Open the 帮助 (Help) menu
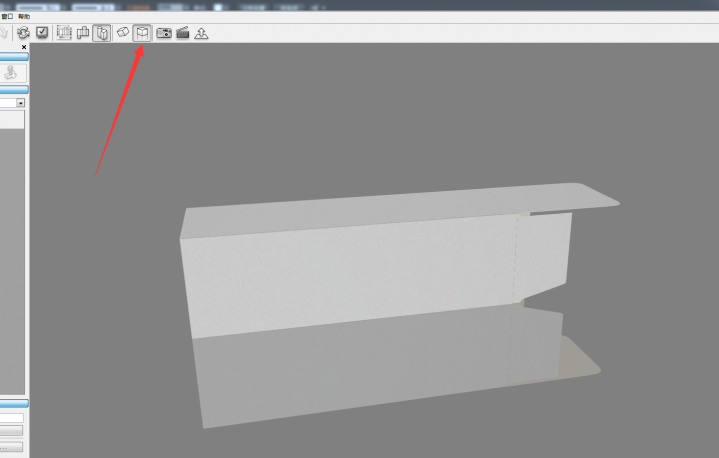 (x=24, y=17)
